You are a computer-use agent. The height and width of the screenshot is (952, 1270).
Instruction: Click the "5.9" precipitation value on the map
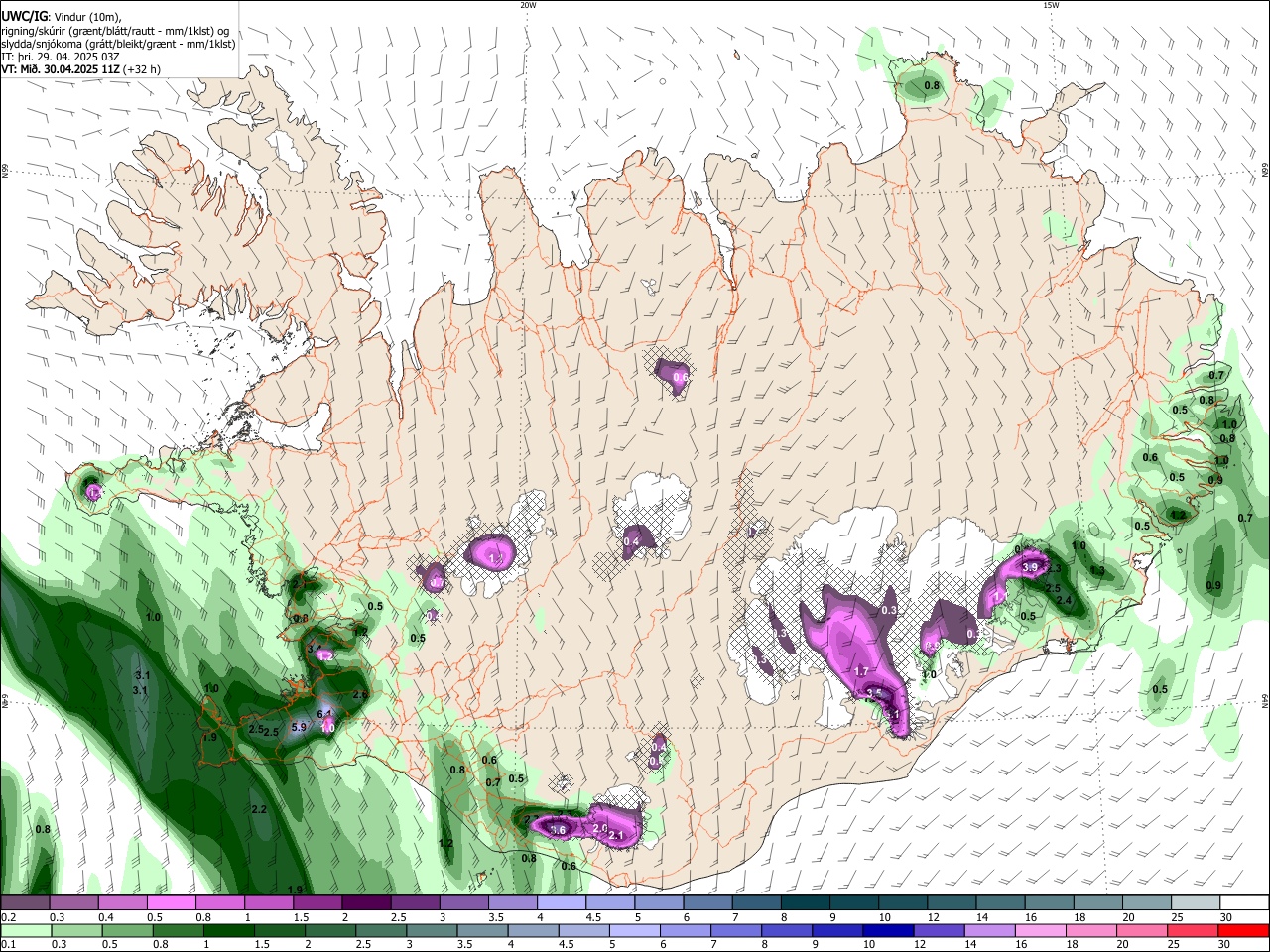tap(299, 727)
